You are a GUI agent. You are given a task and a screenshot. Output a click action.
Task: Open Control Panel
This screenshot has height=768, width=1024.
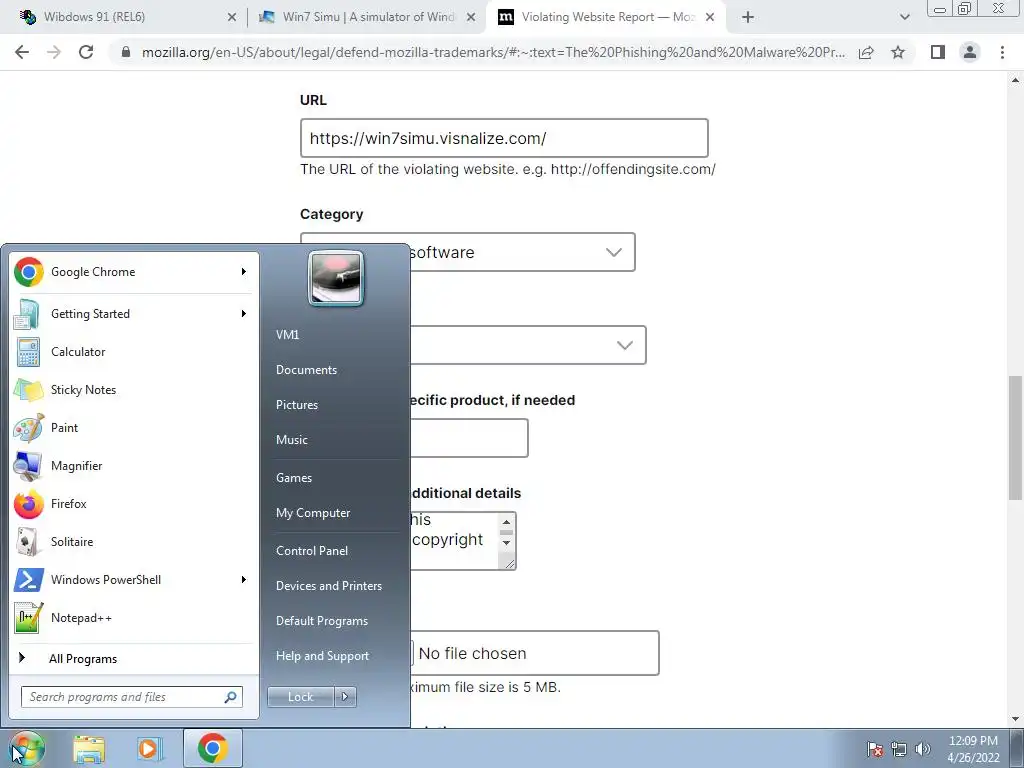click(312, 551)
